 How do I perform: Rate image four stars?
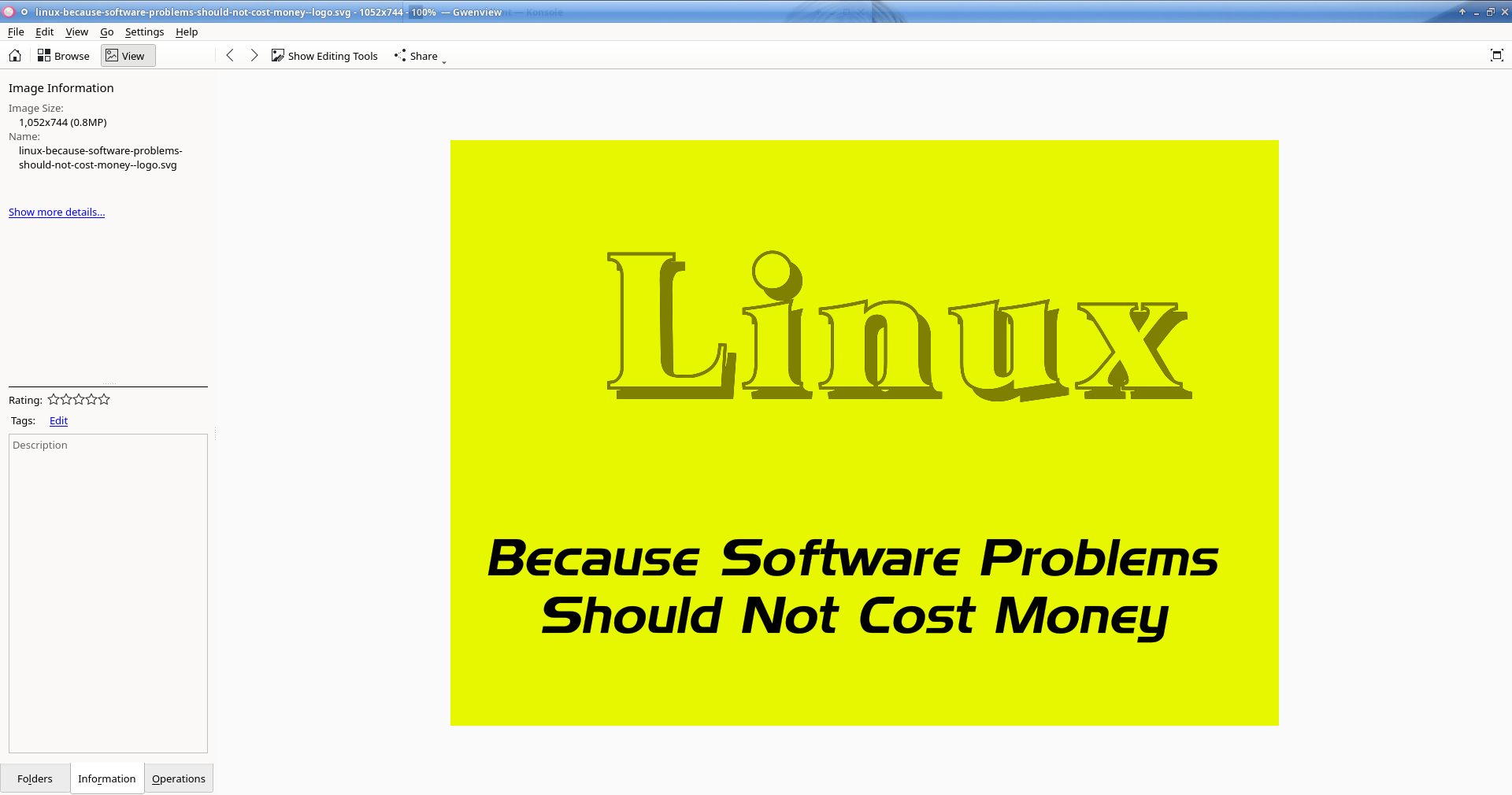pos(91,400)
